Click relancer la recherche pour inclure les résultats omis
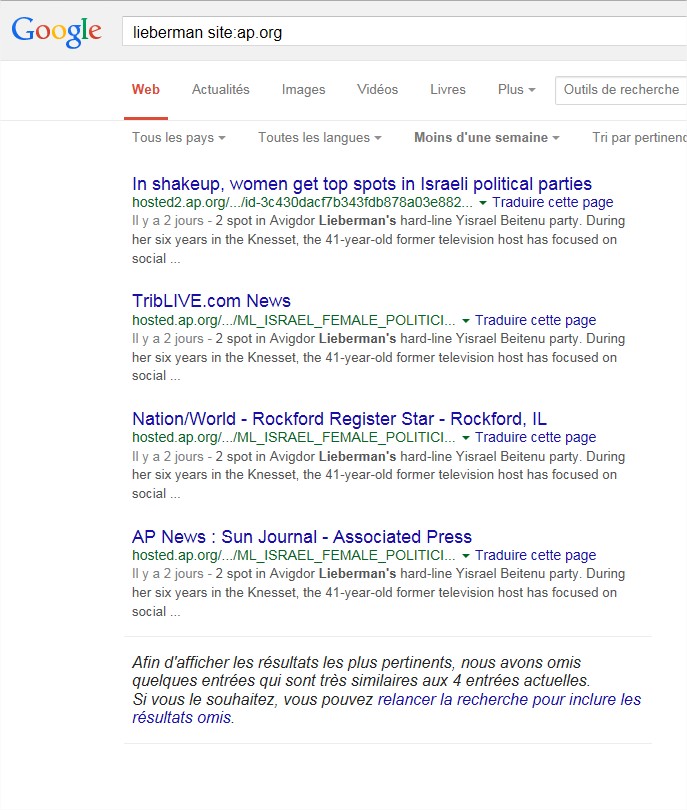Image resolution: width=687 pixels, height=810 pixels. [386, 708]
